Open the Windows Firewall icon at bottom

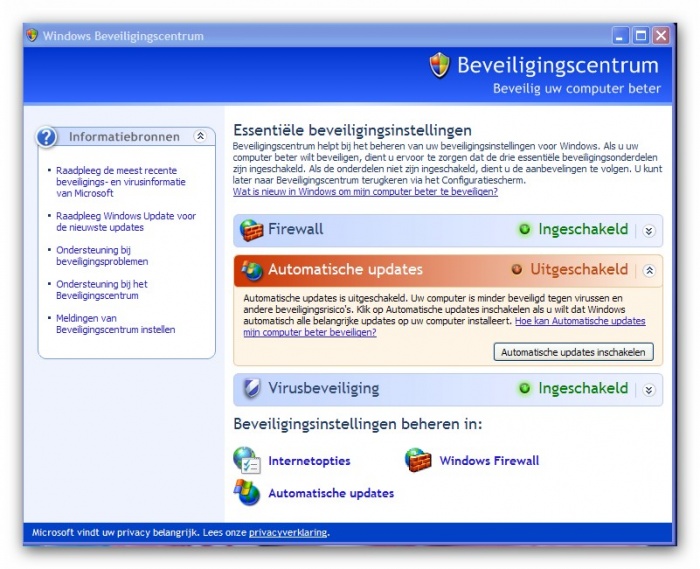pos(418,460)
